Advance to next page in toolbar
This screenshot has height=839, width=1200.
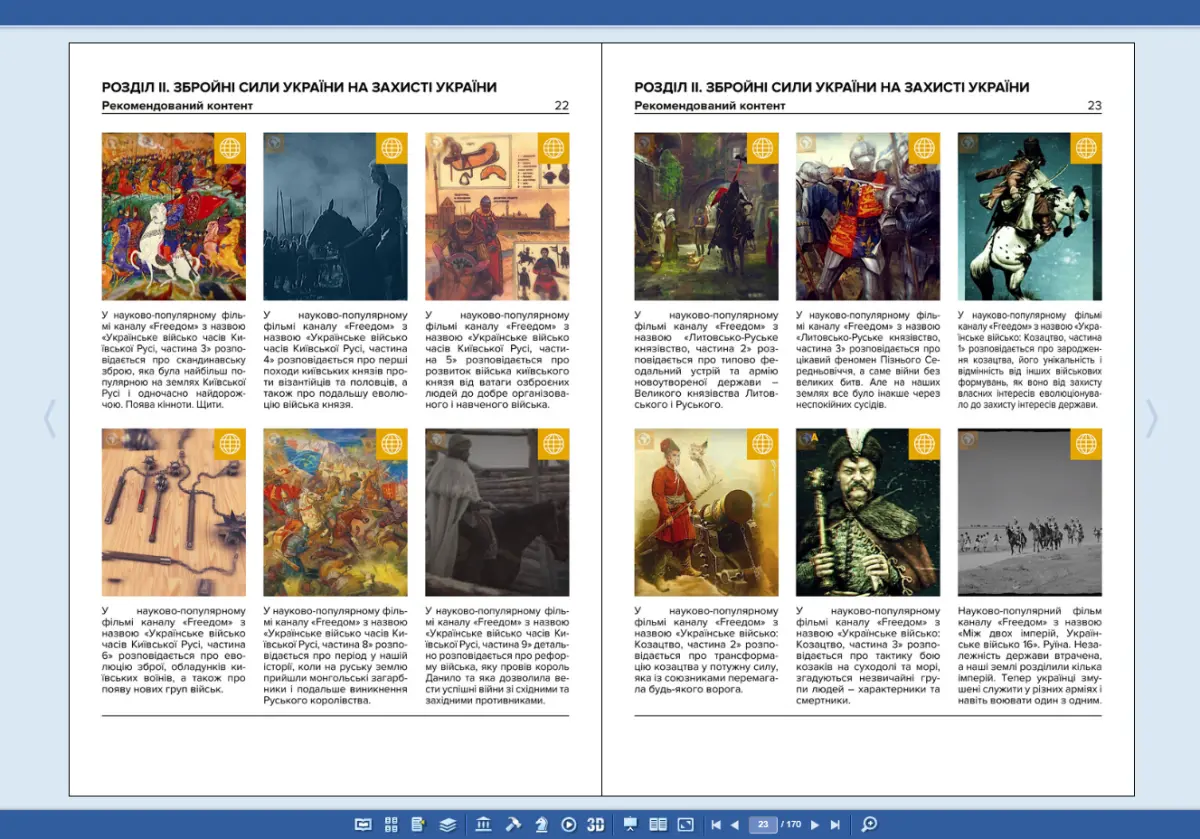(815, 825)
